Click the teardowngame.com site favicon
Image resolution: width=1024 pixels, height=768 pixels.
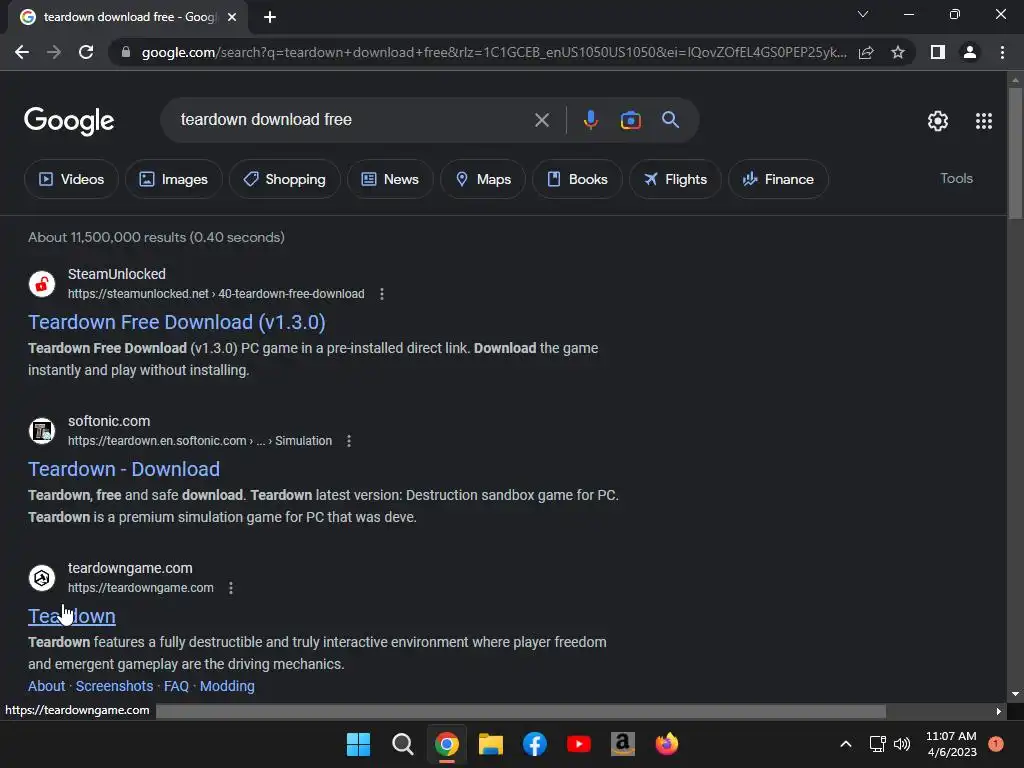[42, 578]
